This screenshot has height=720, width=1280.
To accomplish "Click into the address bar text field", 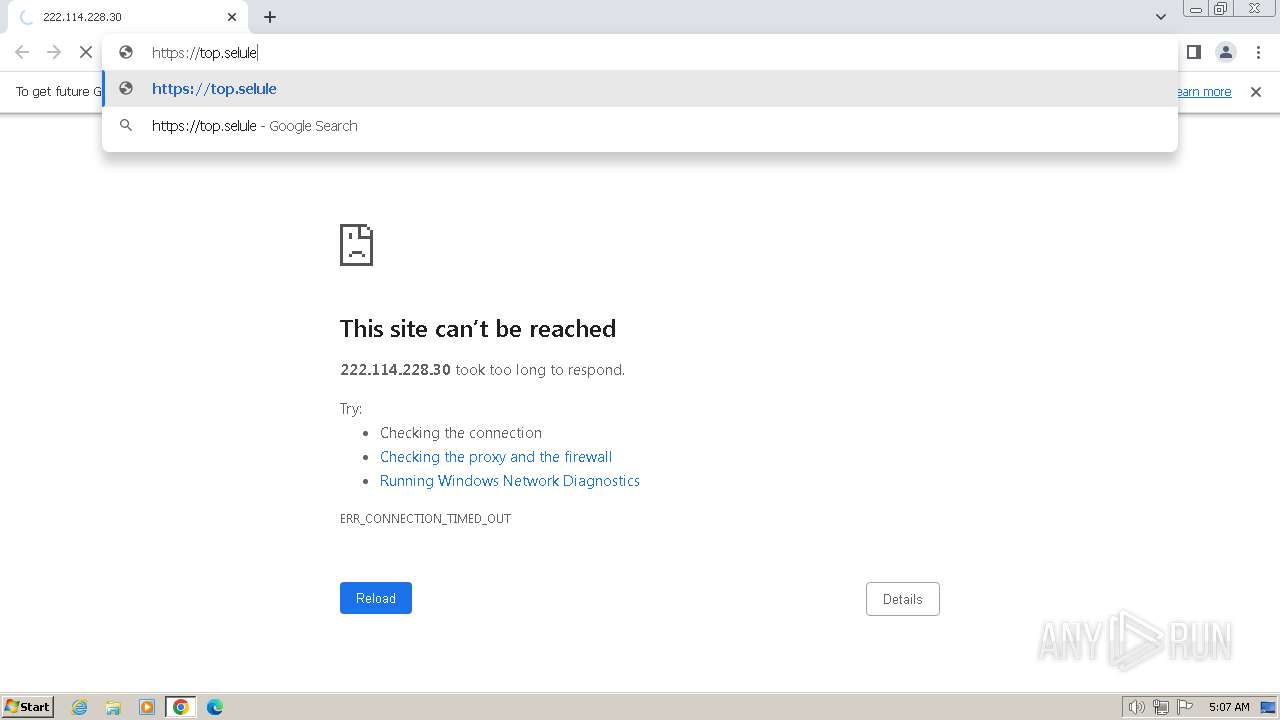I will tap(600, 52).
